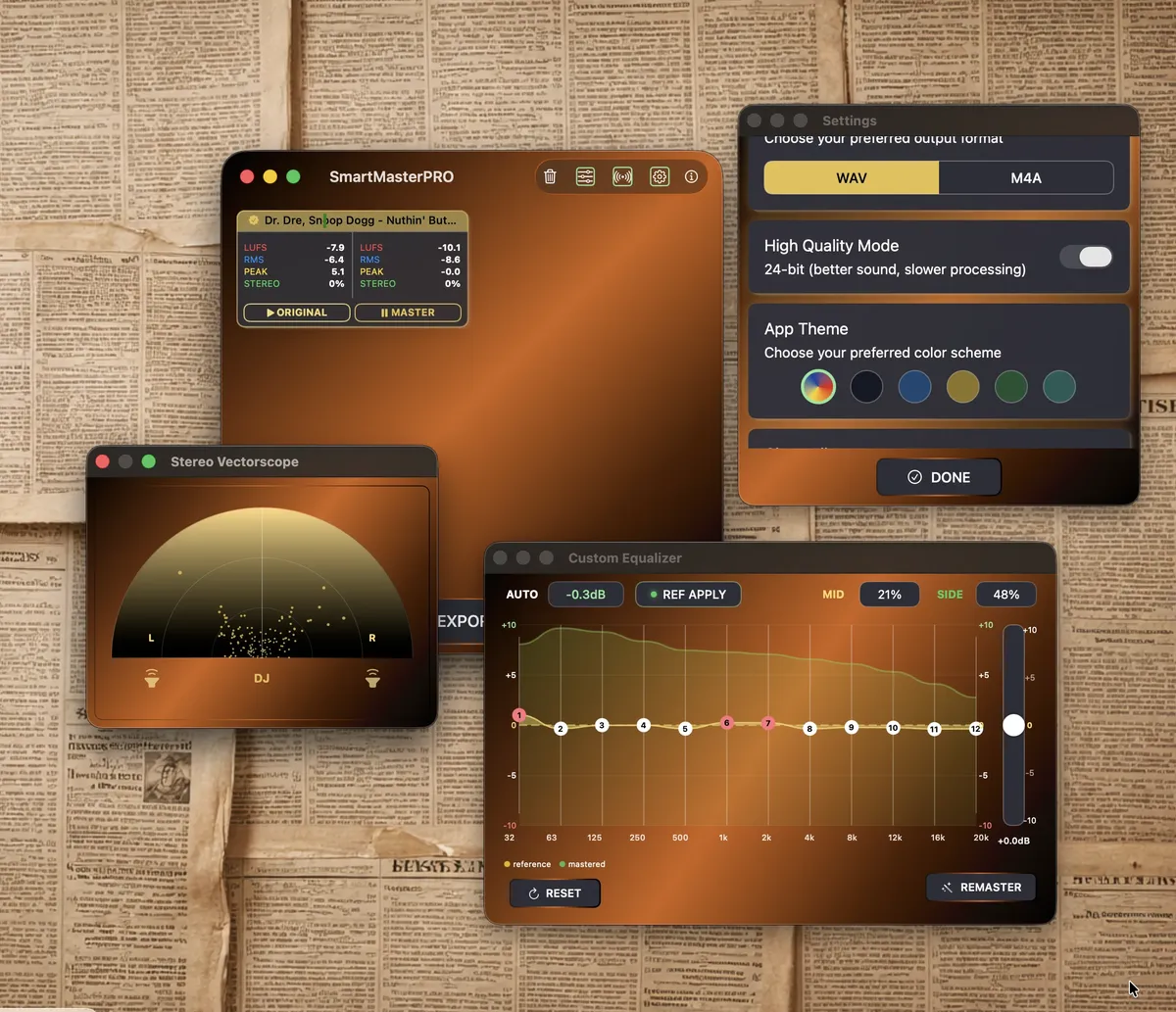The height and width of the screenshot is (1012, 1176).
Task: Select the broadcast signal icon in the toolbar
Action: click(622, 176)
